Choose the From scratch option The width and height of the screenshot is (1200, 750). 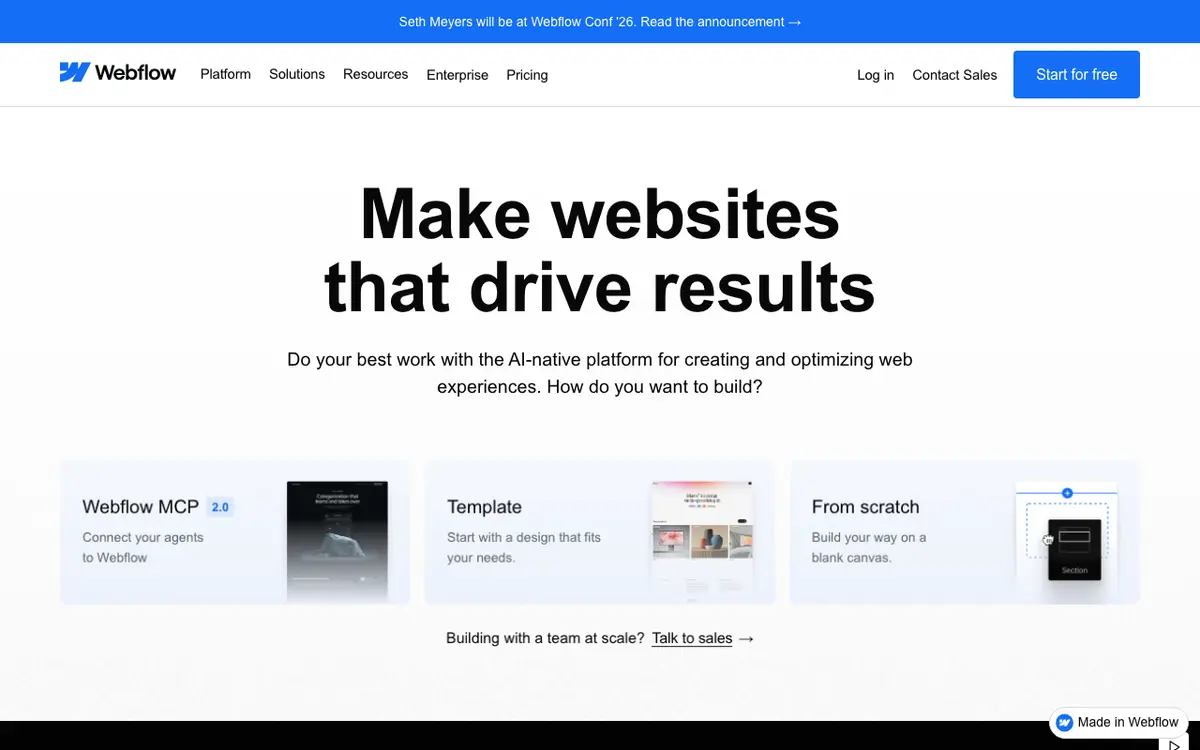tap(965, 532)
